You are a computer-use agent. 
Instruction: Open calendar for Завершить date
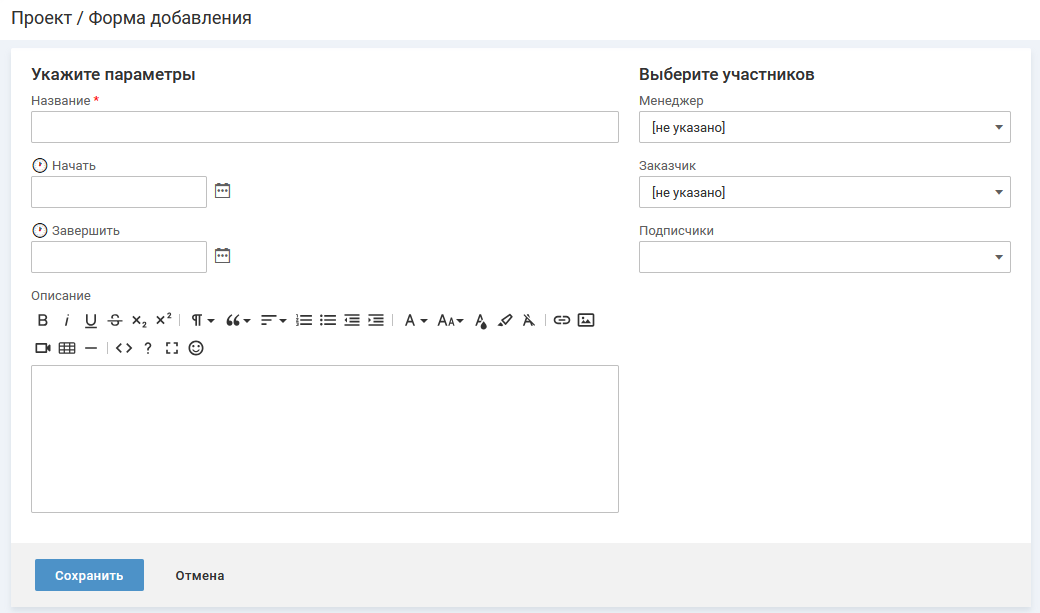[223, 256]
